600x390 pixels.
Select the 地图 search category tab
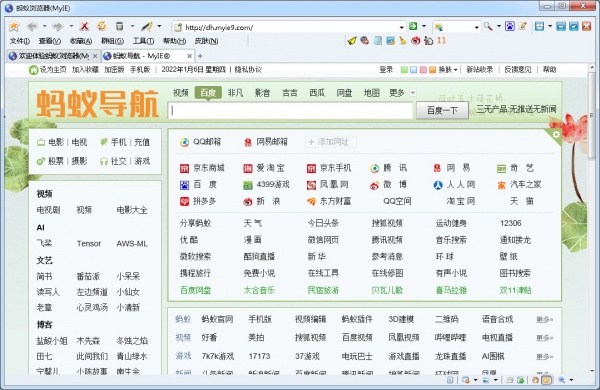(x=371, y=93)
